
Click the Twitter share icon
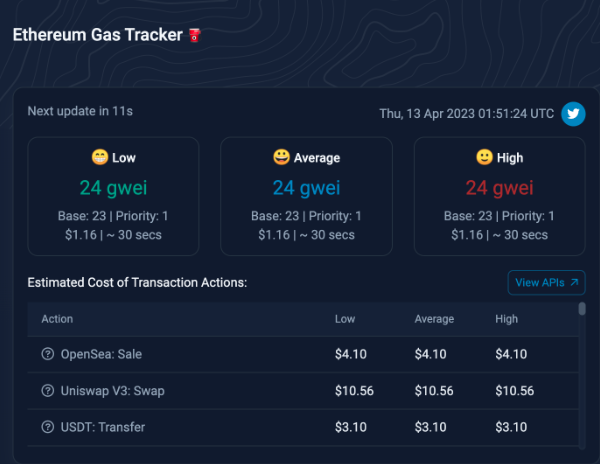pos(573,113)
